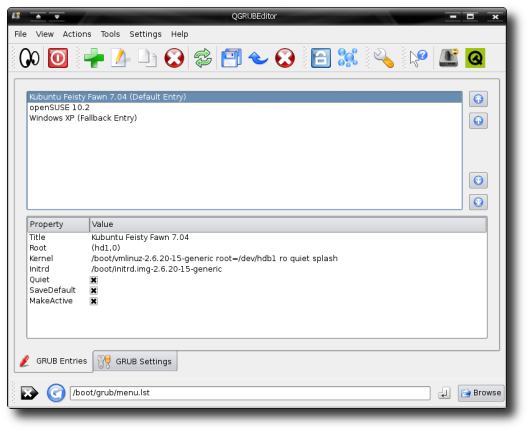The width and height of the screenshot is (530, 432).
Task: Move entry down with upper down-arrow button
Action: point(478,181)
